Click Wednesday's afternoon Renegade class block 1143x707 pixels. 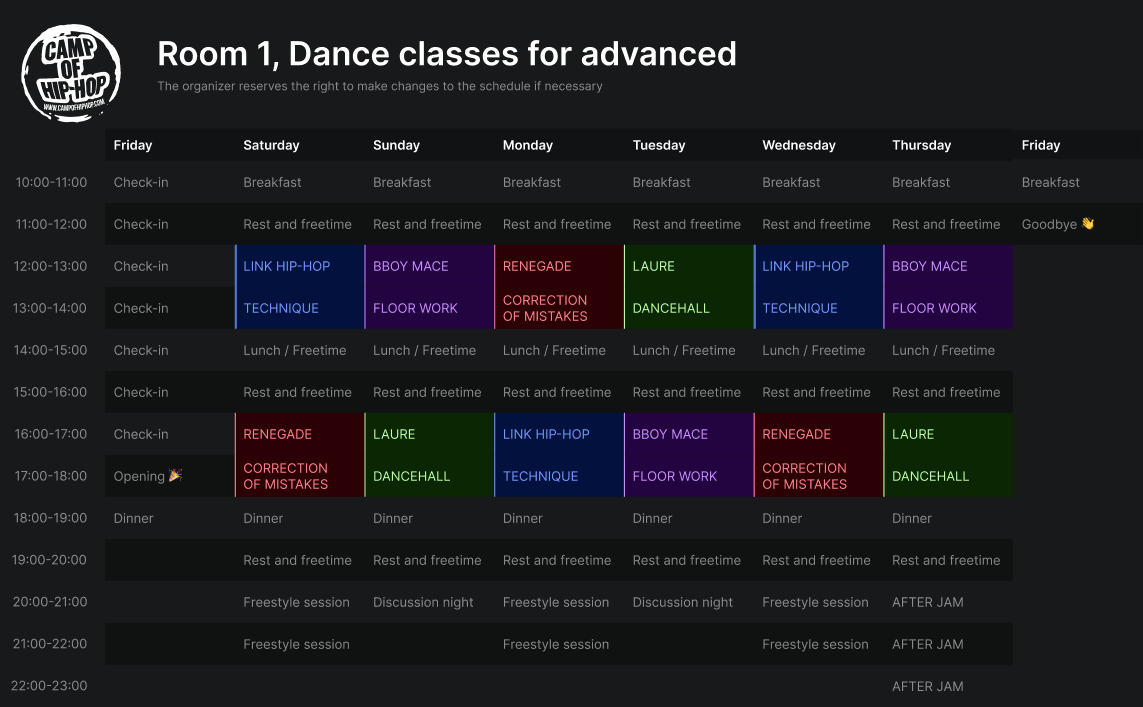tap(818, 455)
